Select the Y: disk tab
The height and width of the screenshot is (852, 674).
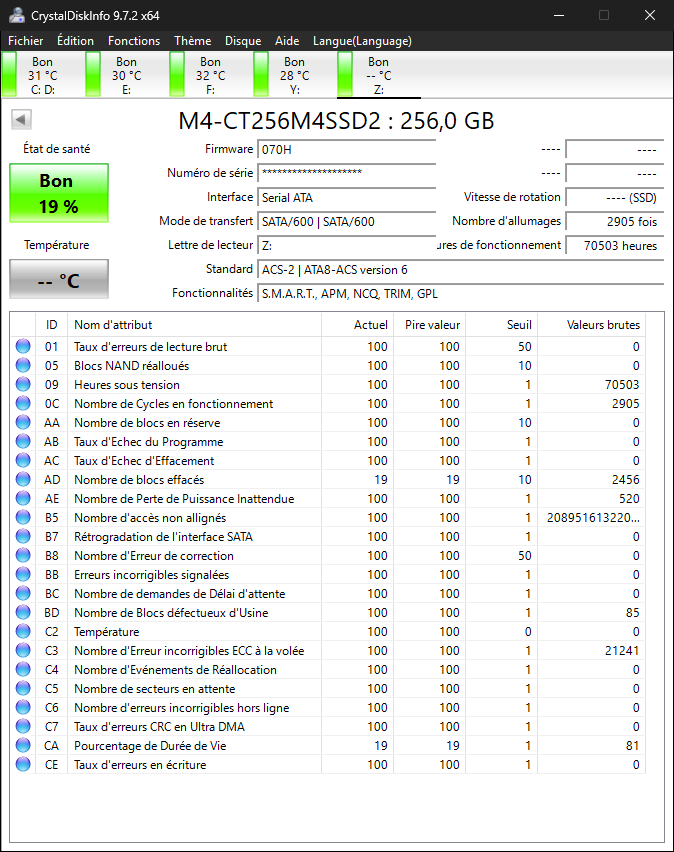[x=295, y=76]
